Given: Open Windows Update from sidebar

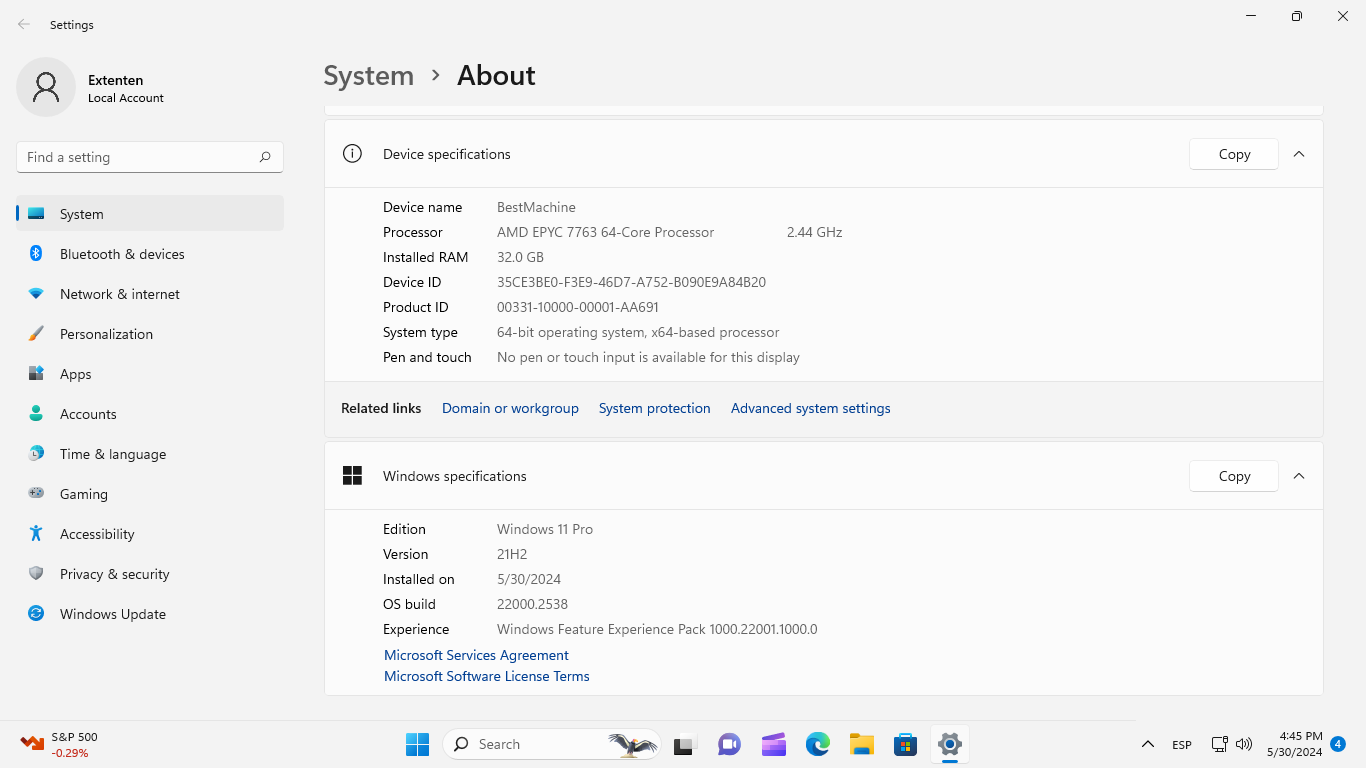Looking at the screenshot, I should pos(112,614).
